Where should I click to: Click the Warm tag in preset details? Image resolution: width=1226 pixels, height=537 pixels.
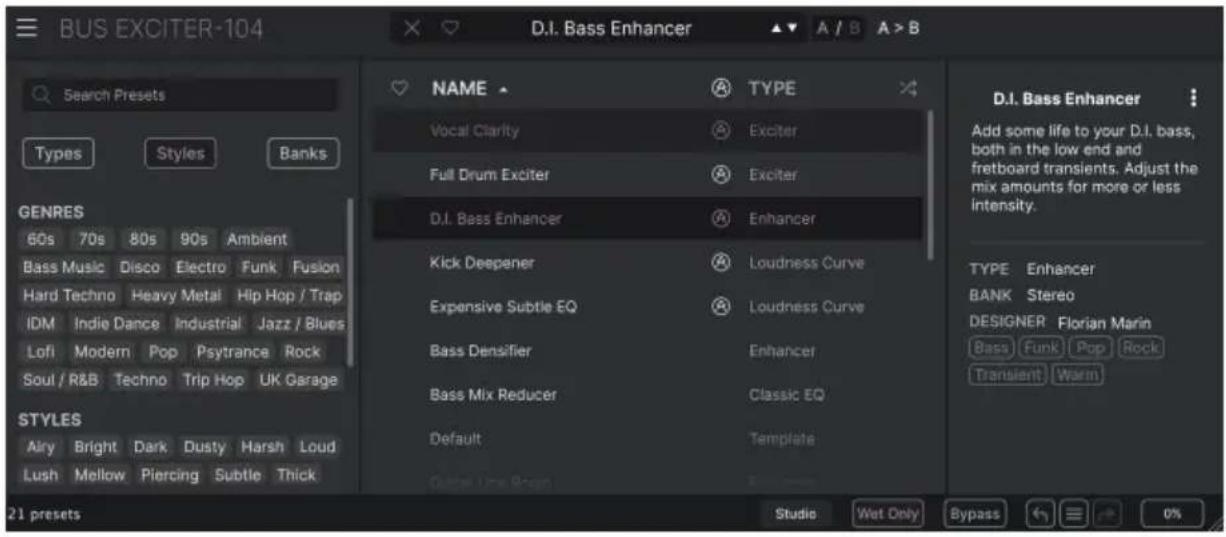pos(1077,375)
